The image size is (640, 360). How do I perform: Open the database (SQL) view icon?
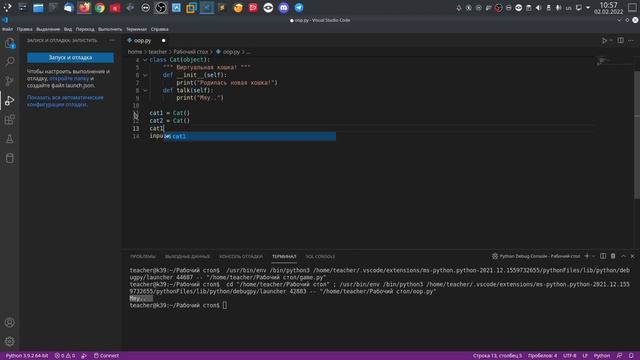9,158
